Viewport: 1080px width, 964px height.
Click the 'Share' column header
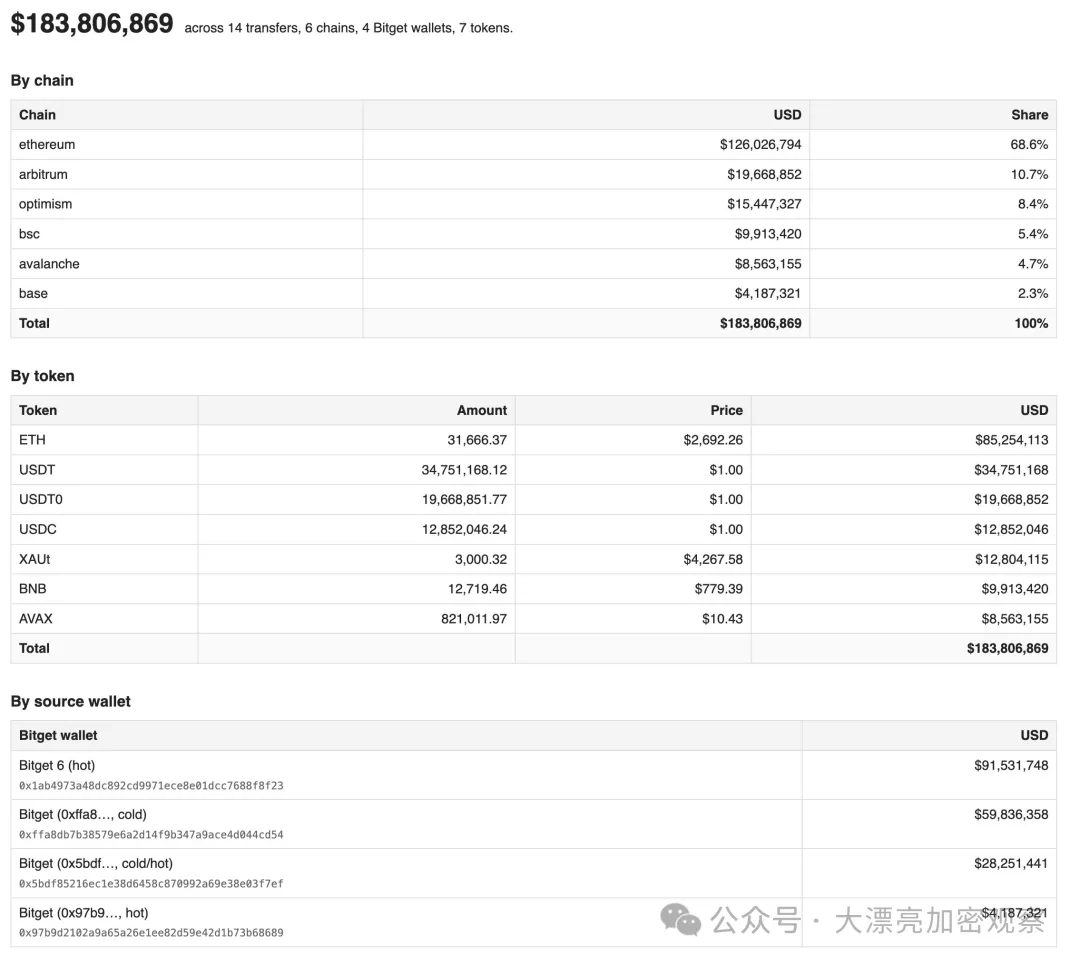1030,115
